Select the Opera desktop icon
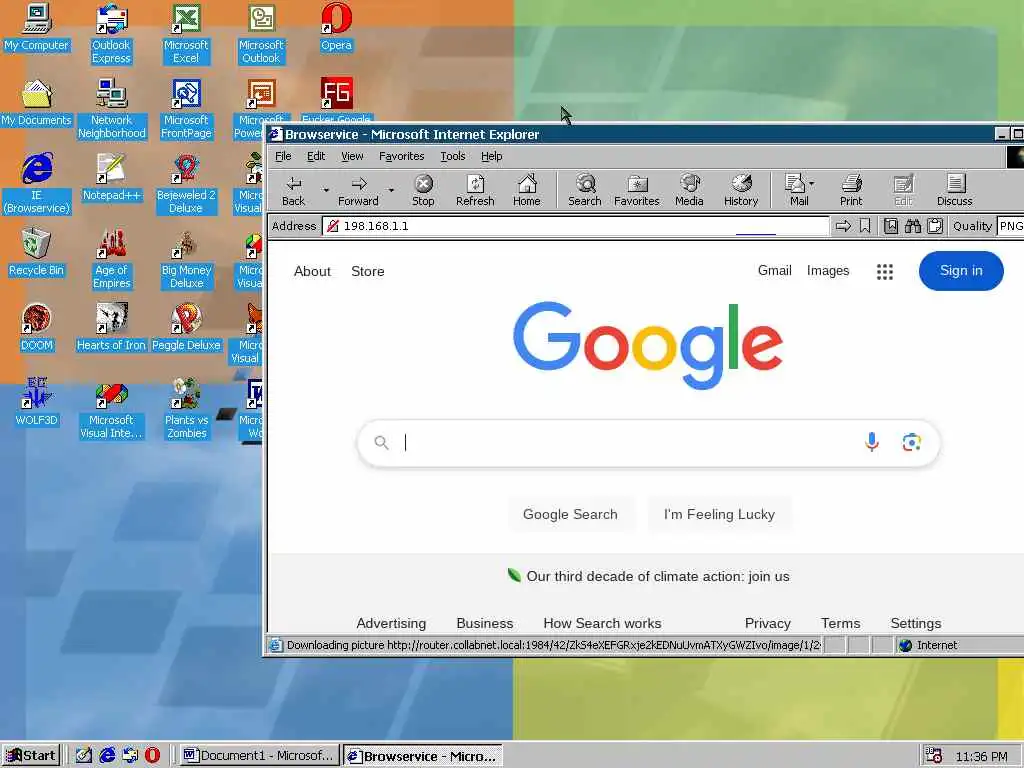Viewport: 1024px width, 768px height. [x=336, y=27]
